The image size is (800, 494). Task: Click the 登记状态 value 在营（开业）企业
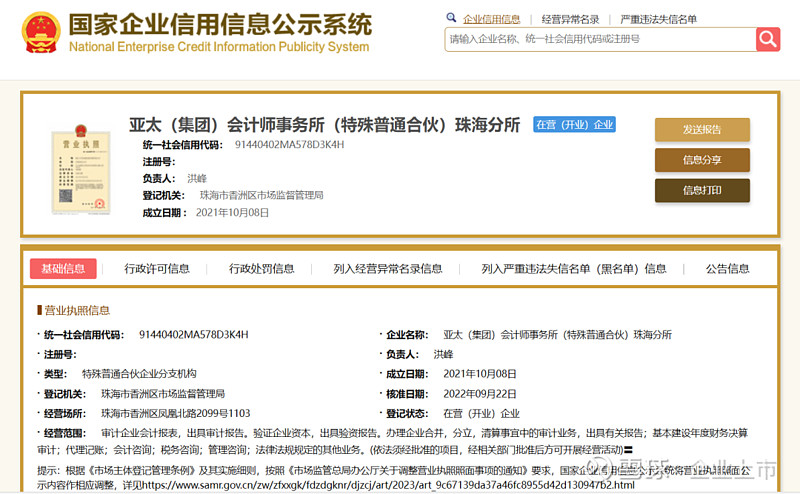(x=481, y=413)
